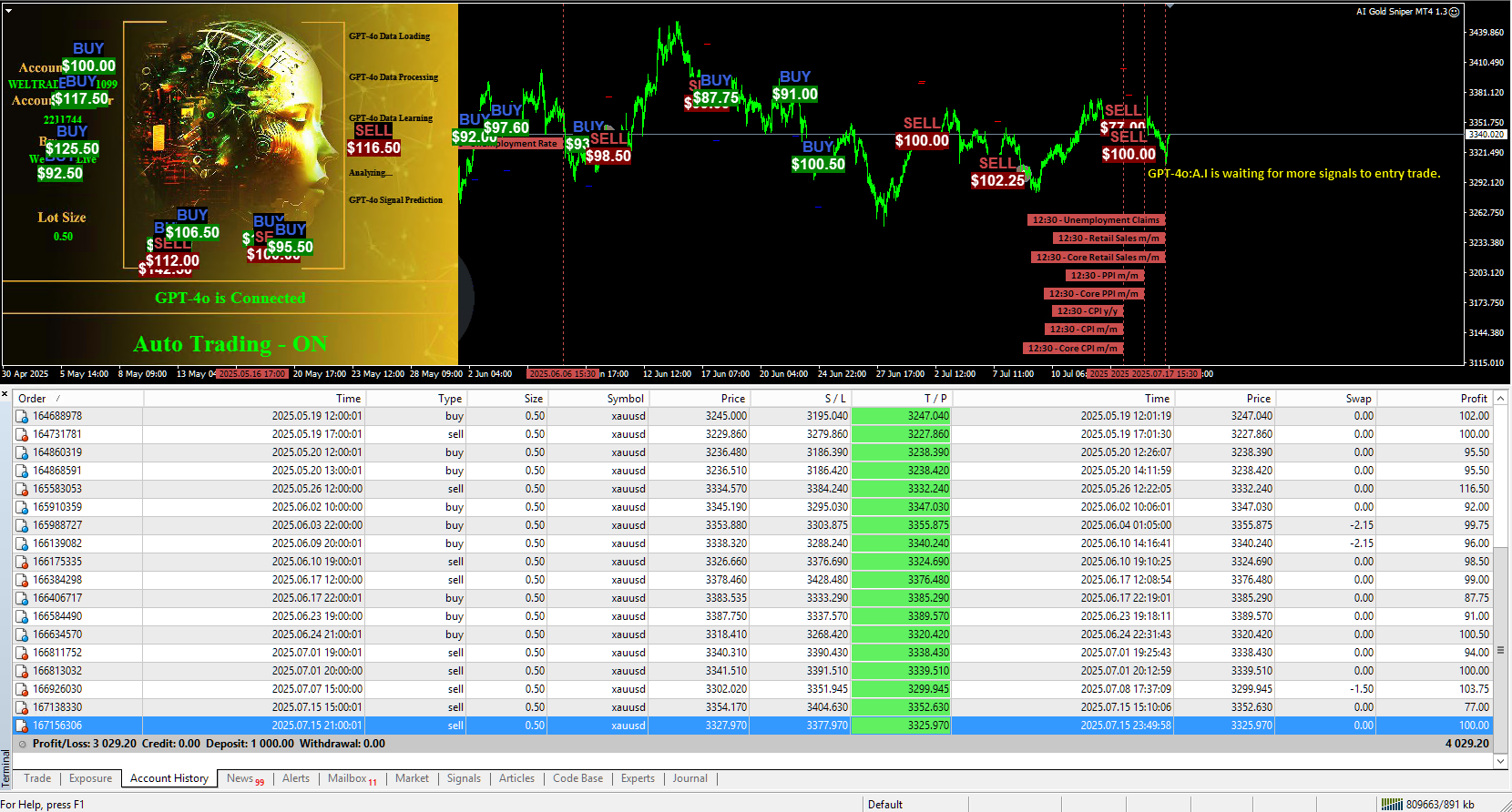Close the Terminal panel with the X
1512x812 pixels.
(5, 394)
